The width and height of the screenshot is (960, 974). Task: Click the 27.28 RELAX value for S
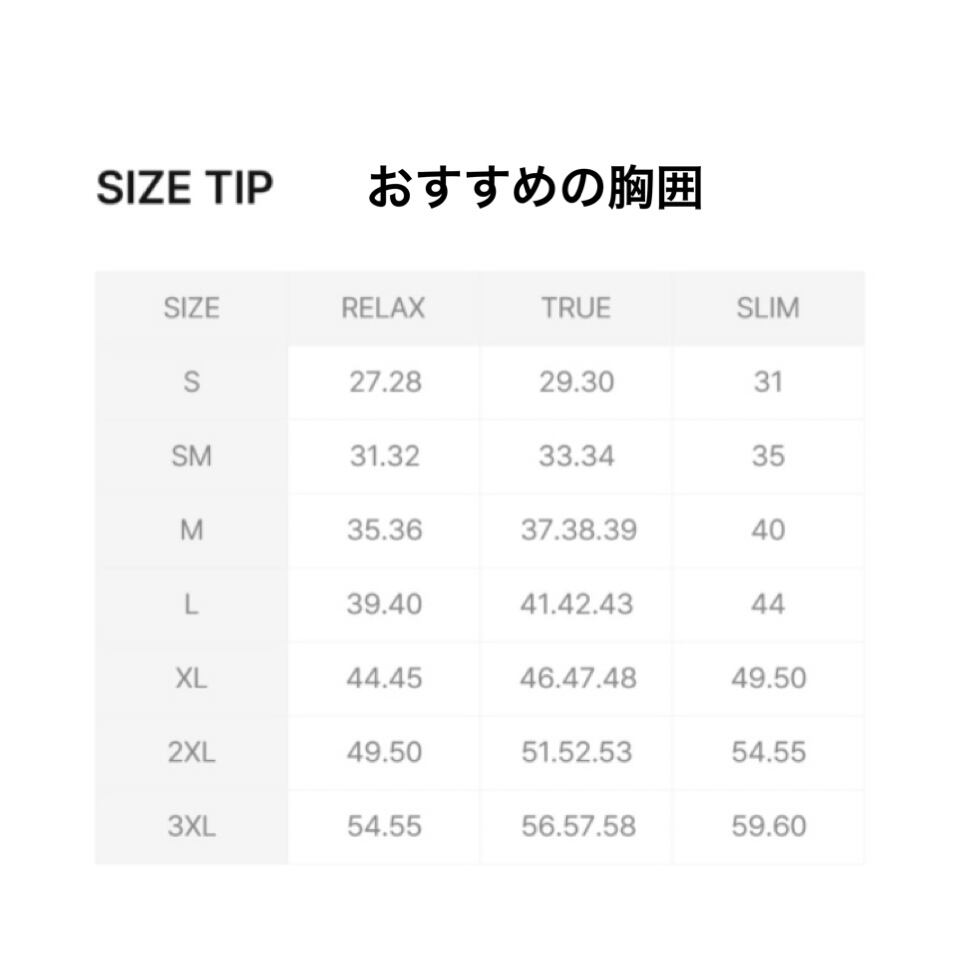384,382
